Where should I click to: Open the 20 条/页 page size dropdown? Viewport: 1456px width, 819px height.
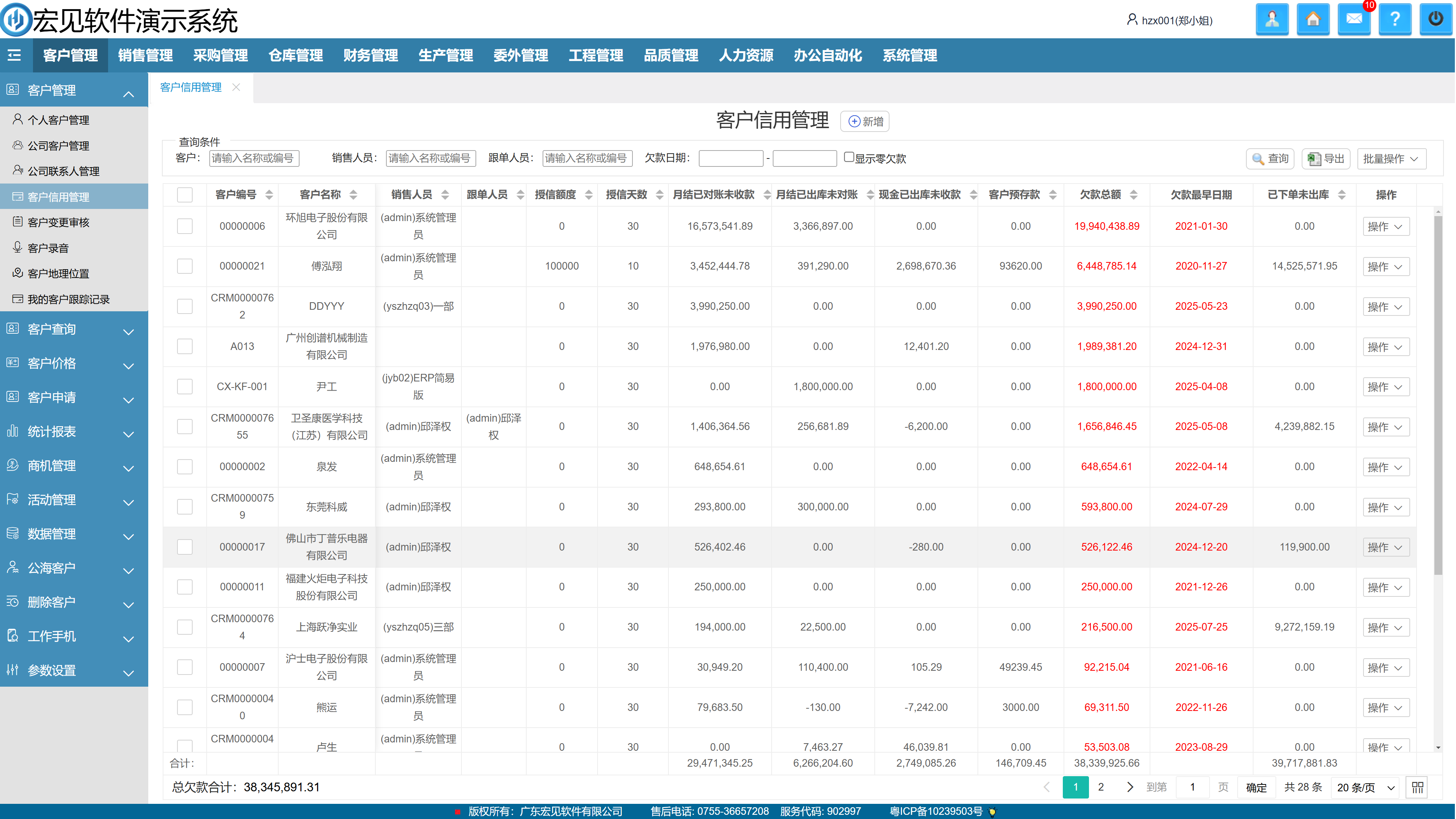coord(1365,788)
